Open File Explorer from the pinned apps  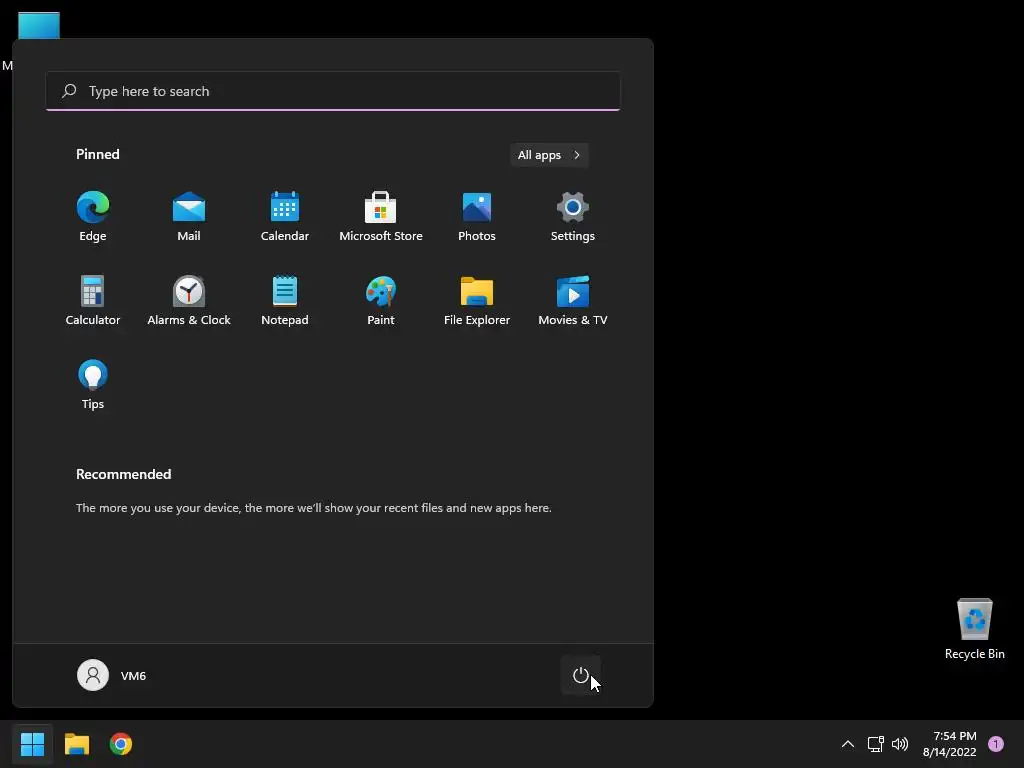477,300
